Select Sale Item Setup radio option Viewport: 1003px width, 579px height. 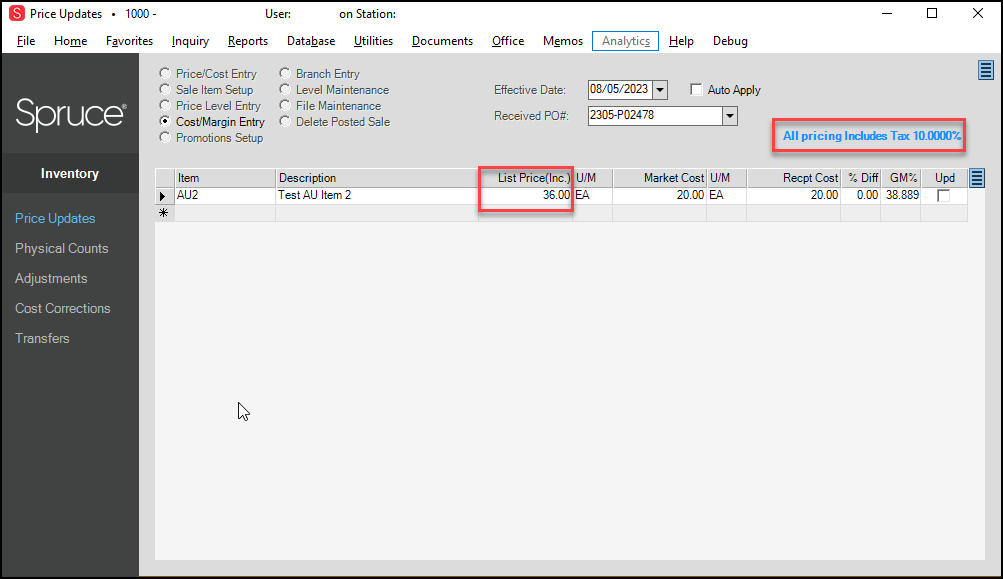click(x=206, y=90)
